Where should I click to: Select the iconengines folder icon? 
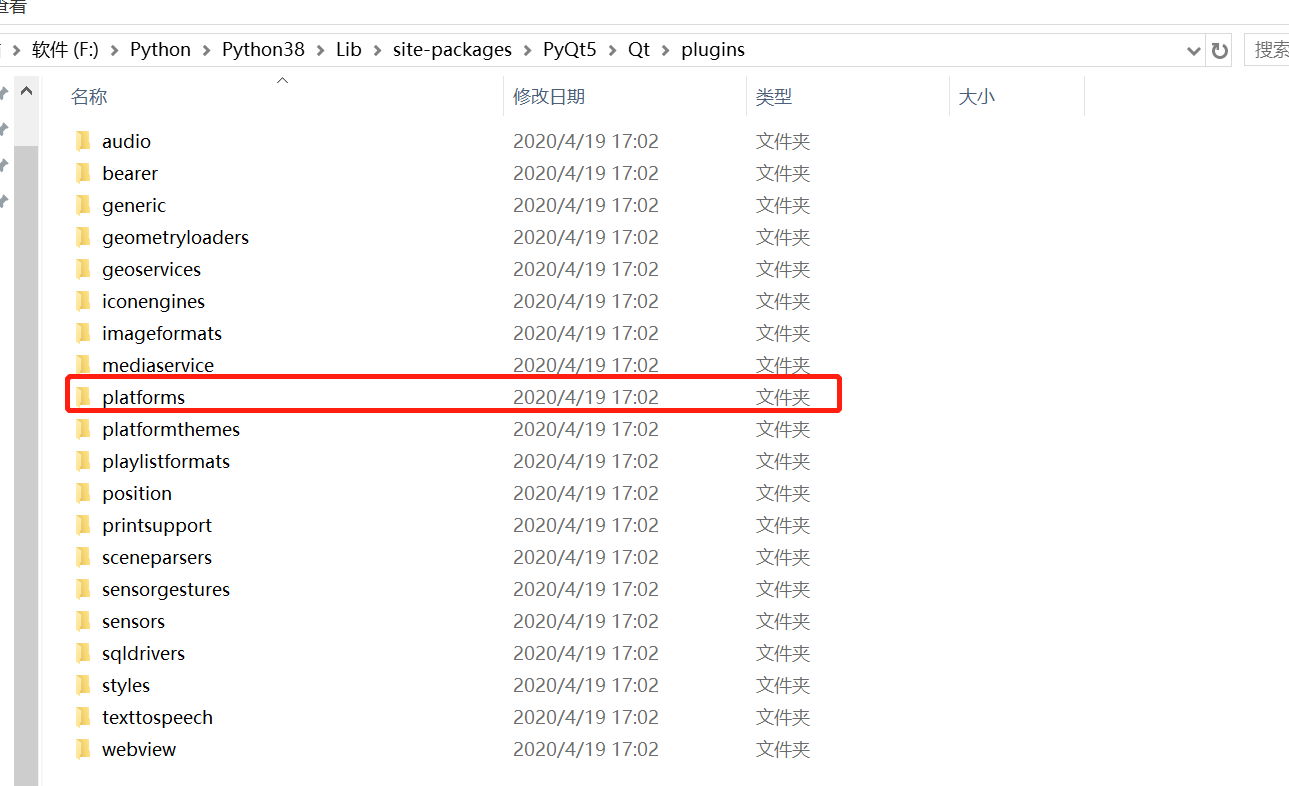pyautogui.click(x=83, y=301)
